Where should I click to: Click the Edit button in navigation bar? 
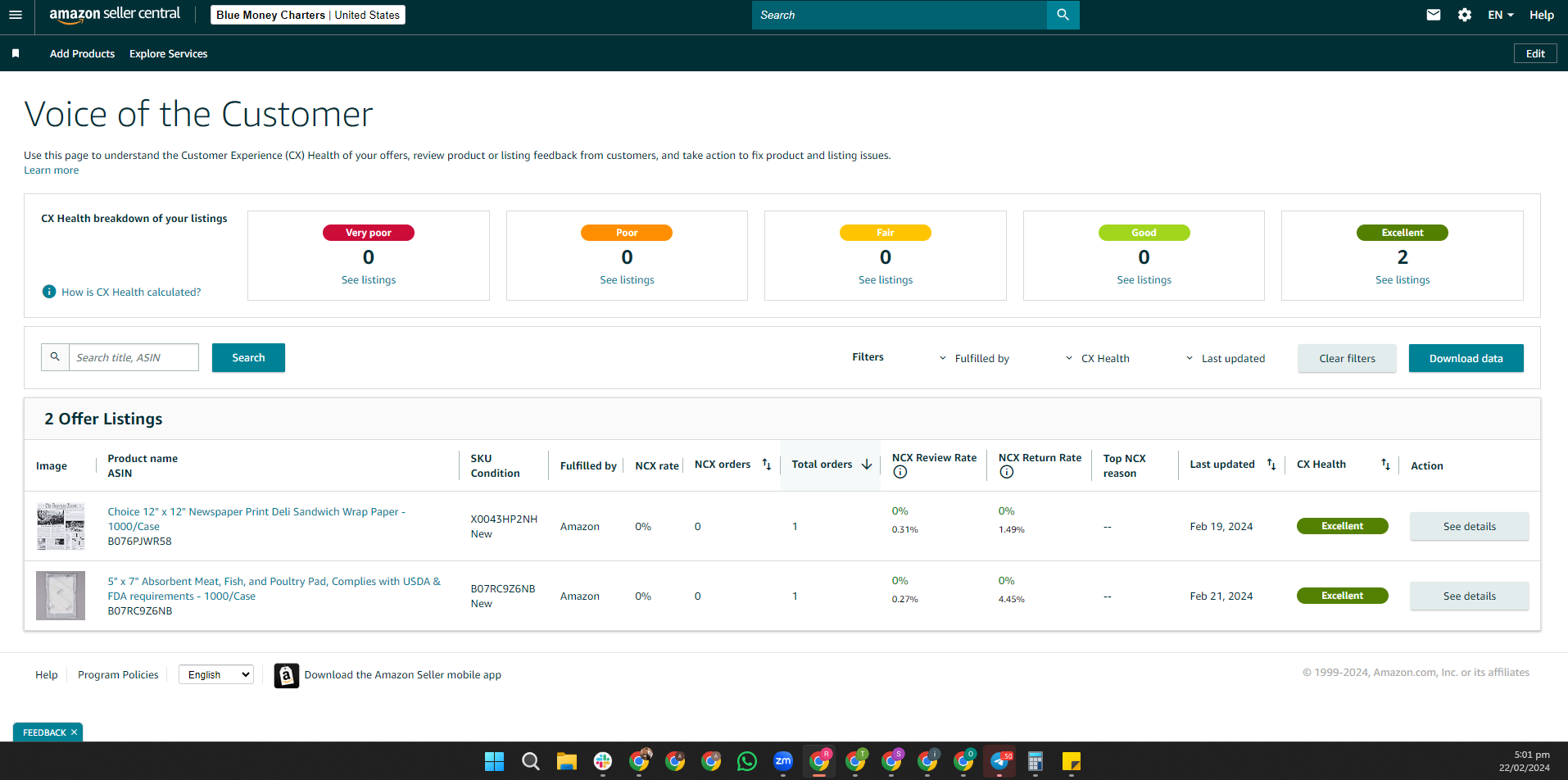coord(1535,53)
